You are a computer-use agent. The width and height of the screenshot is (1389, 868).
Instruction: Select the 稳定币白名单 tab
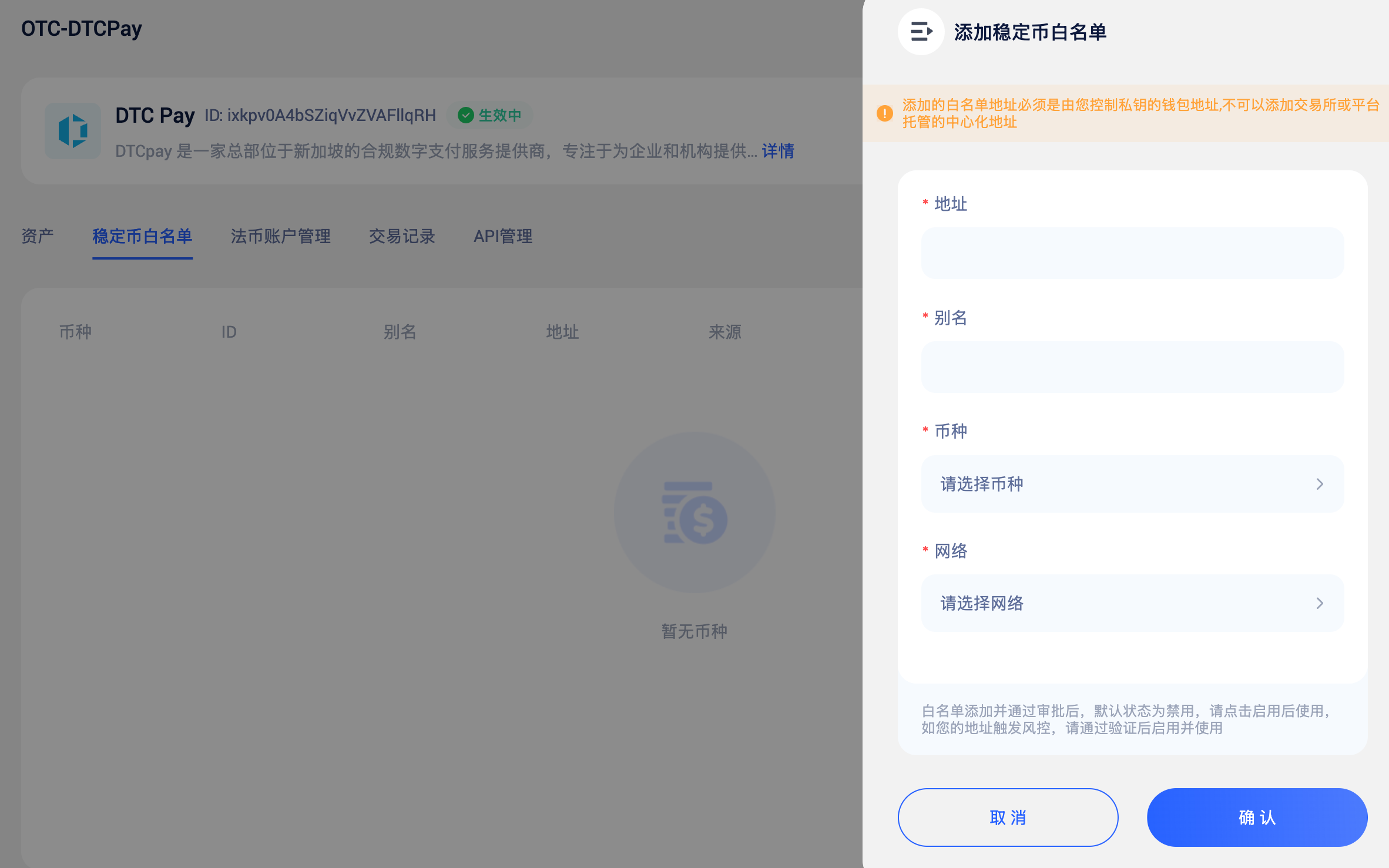coord(142,236)
